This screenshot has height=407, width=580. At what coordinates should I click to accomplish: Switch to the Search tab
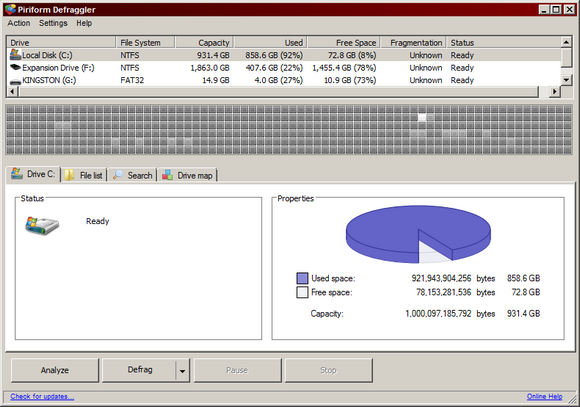(x=133, y=175)
